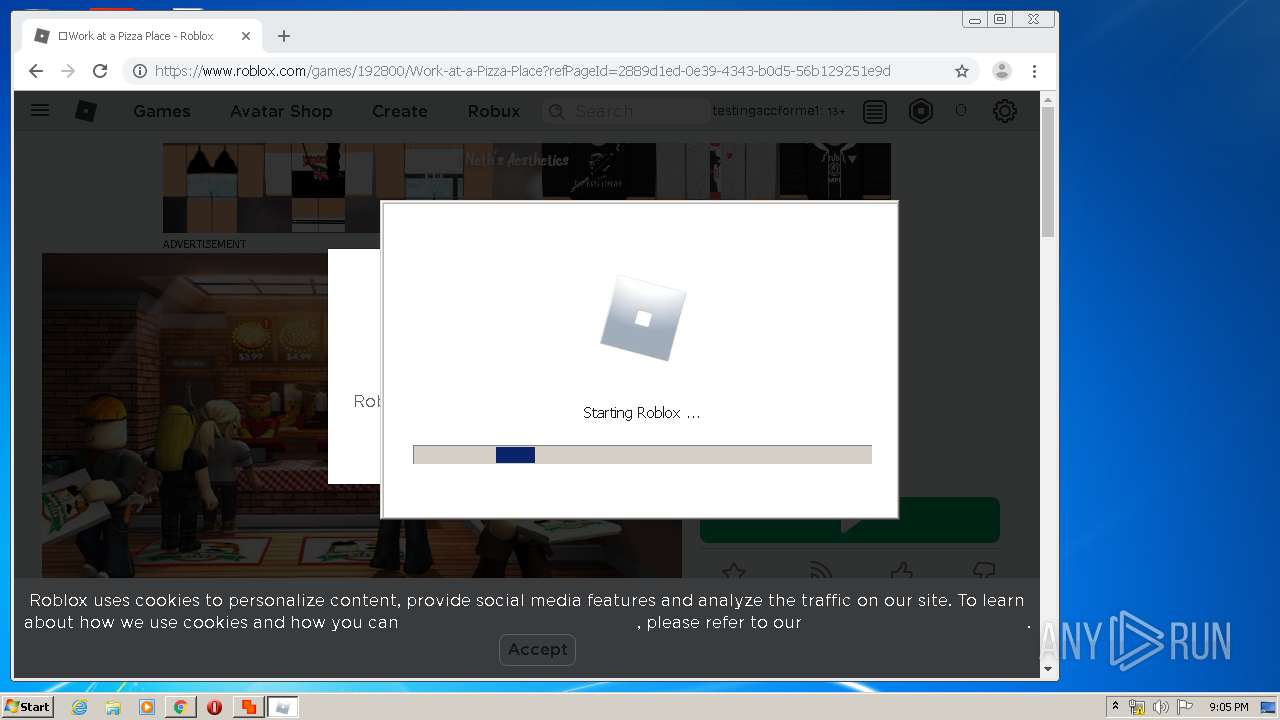The width and height of the screenshot is (1280, 720).
Task: Go to Roblox home via logo icon
Action: click(x=86, y=111)
